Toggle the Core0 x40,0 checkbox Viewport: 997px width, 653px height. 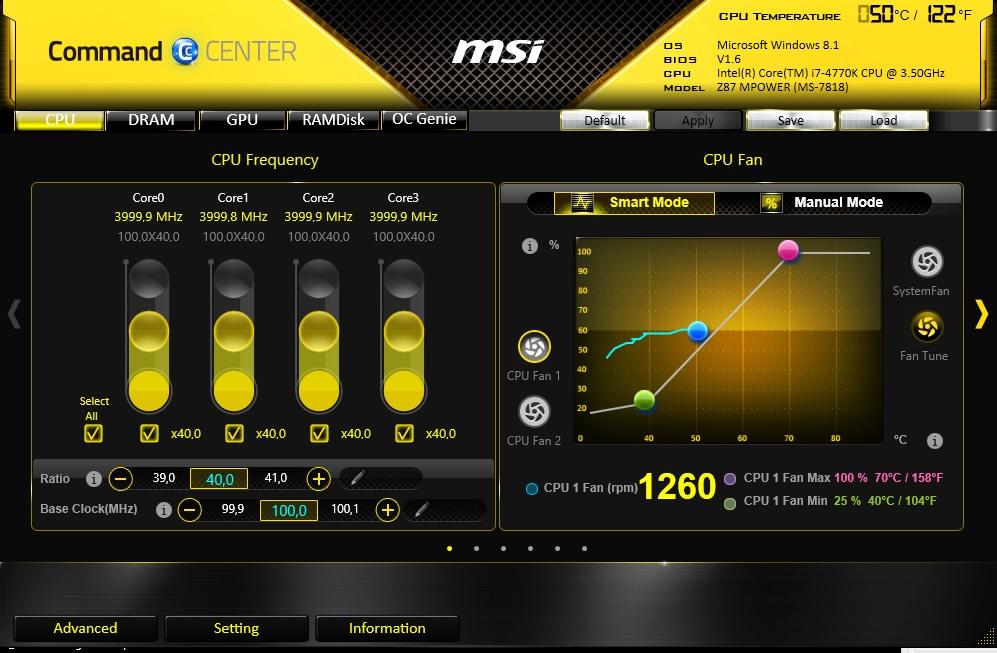[149, 433]
